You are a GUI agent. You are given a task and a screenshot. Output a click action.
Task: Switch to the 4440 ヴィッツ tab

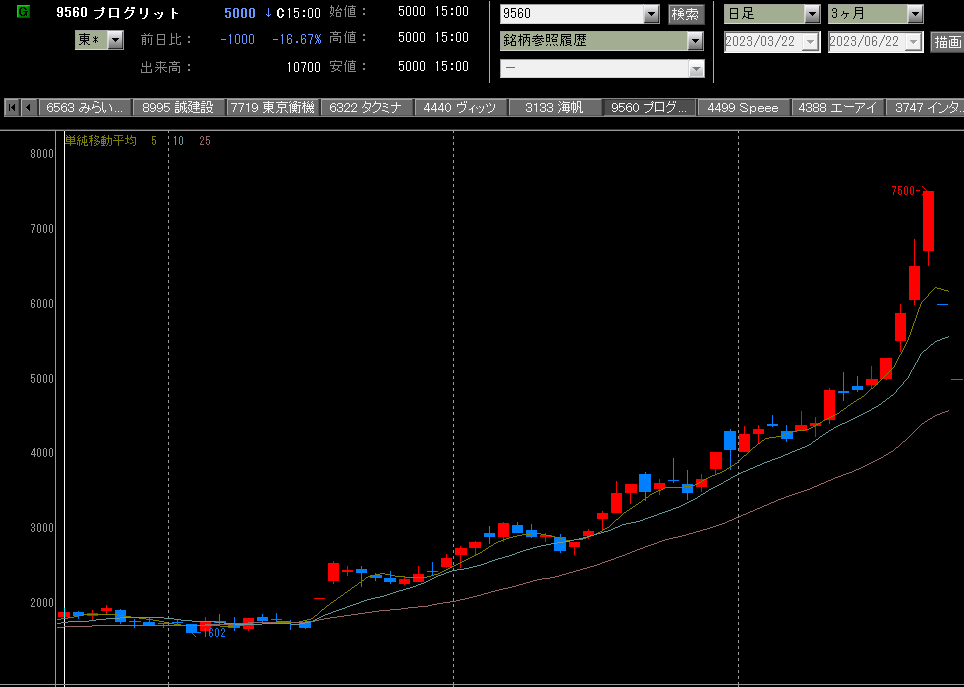click(460, 108)
